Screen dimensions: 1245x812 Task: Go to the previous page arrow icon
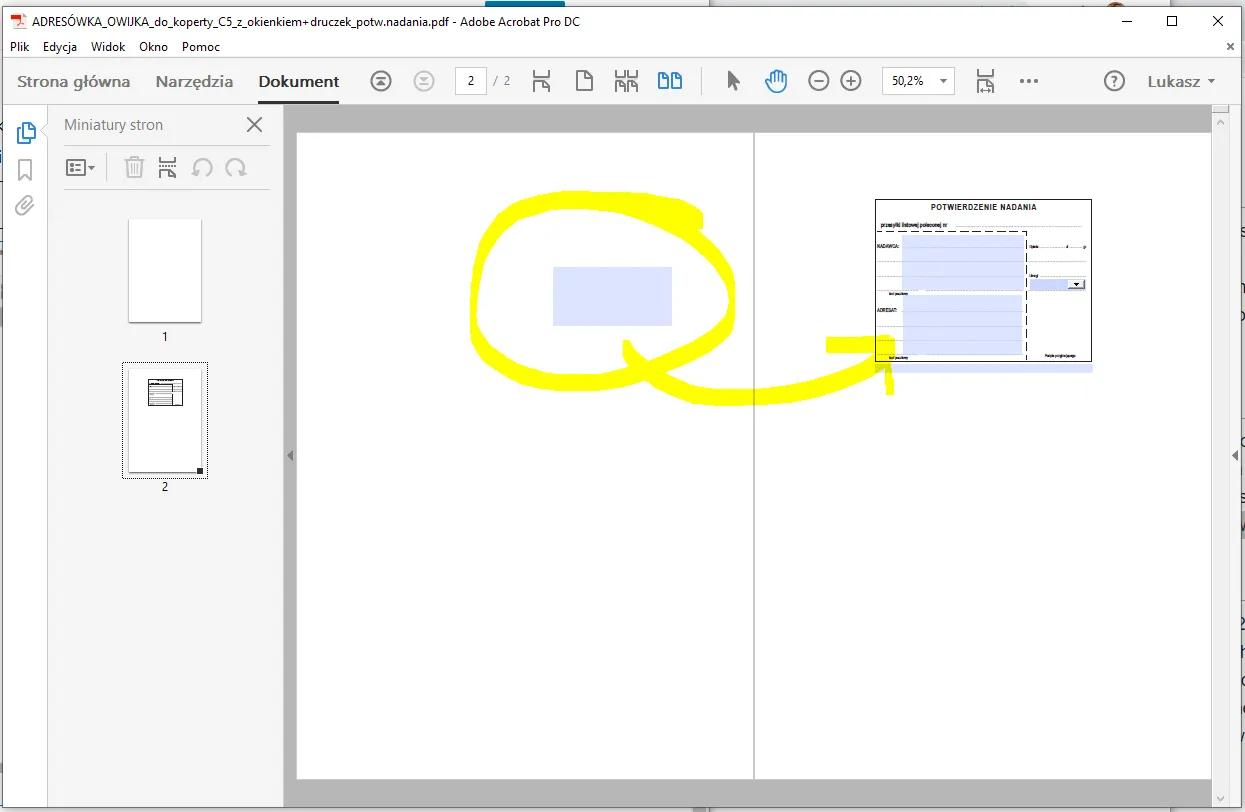381,81
